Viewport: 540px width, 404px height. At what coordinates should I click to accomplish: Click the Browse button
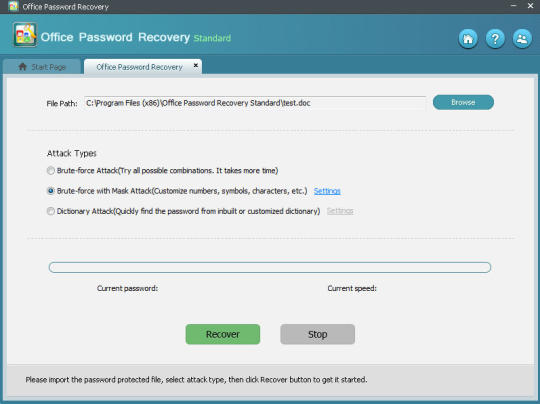463,102
